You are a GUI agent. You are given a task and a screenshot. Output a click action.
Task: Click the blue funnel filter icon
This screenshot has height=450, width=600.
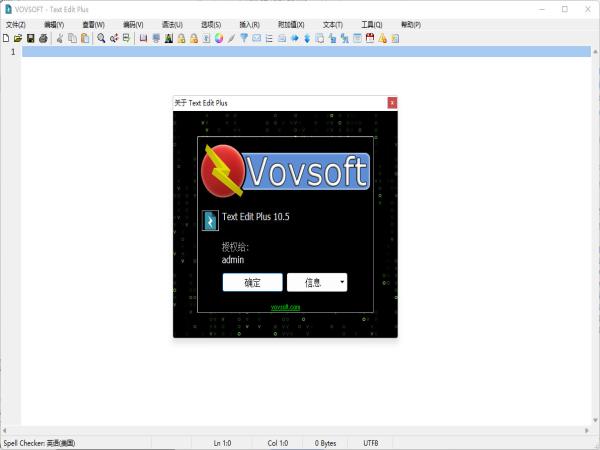(x=244, y=38)
